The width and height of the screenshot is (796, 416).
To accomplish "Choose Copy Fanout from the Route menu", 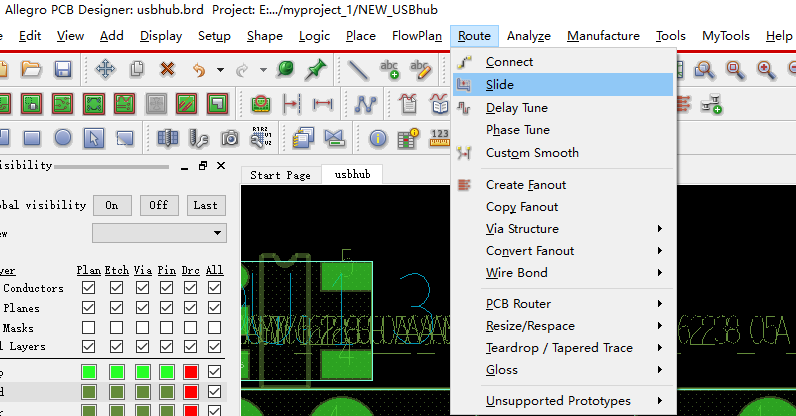I will coord(563,207).
